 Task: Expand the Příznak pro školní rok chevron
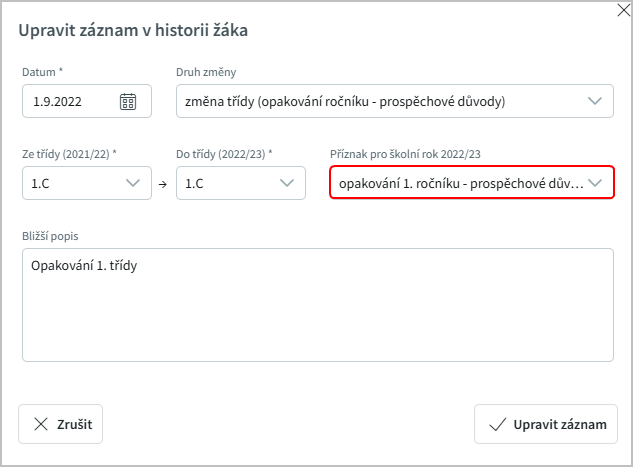pos(595,183)
